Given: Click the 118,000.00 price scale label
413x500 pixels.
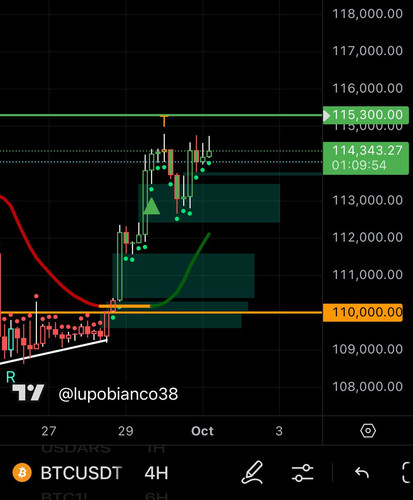Looking at the screenshot, I should tap(368, 14).
